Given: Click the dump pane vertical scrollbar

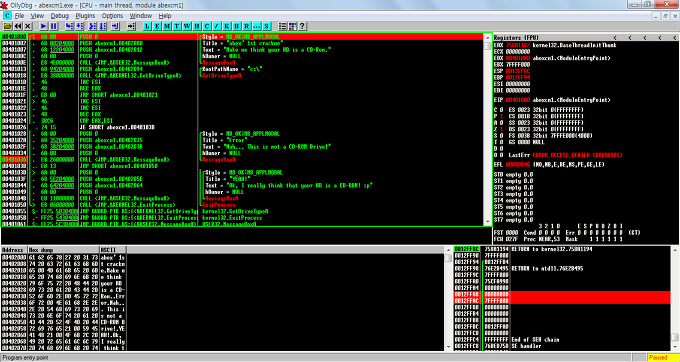Looking at the screenshot, I should tap(448, 299).
